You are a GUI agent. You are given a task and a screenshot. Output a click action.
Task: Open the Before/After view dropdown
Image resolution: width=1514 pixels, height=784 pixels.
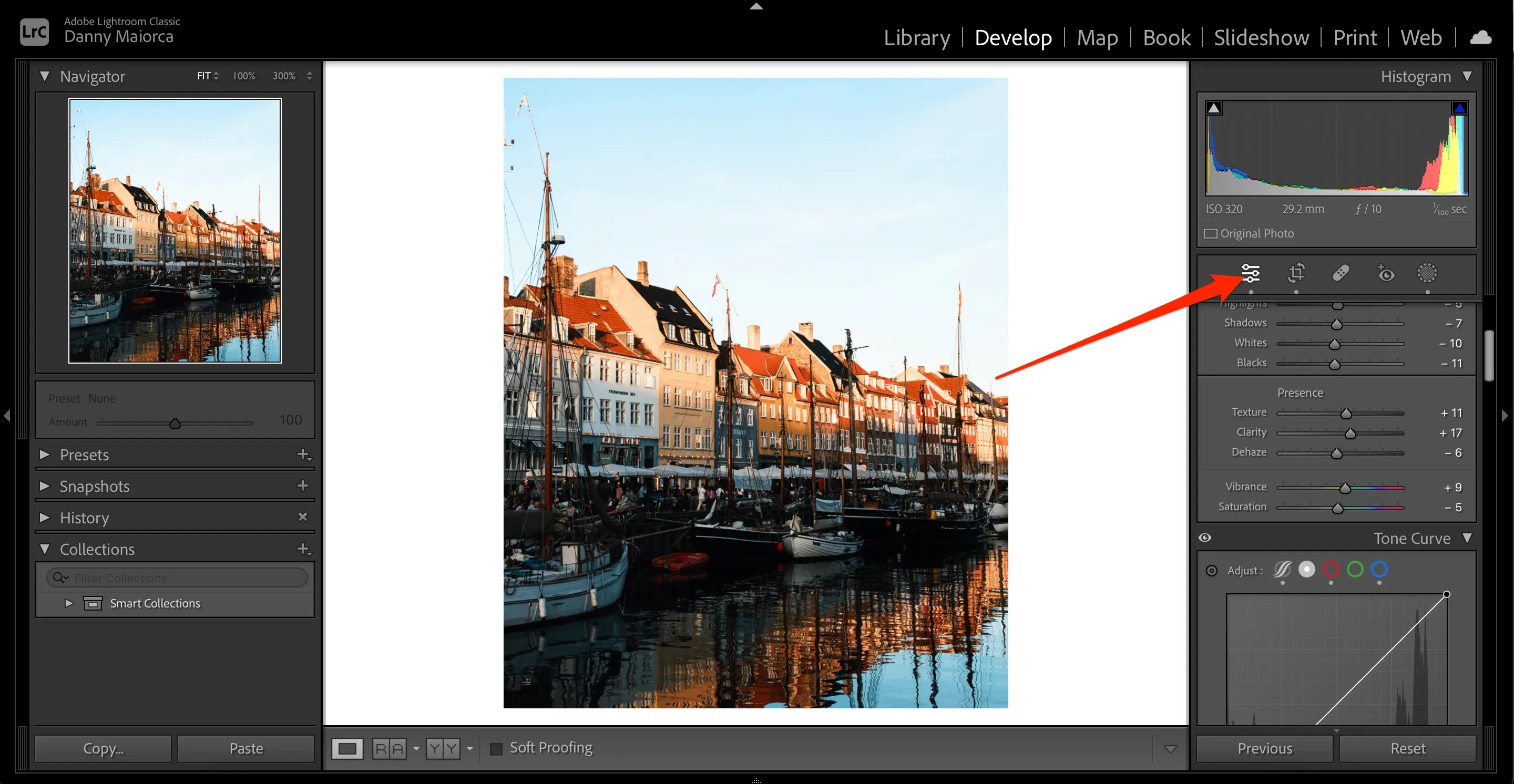point(469,748)
